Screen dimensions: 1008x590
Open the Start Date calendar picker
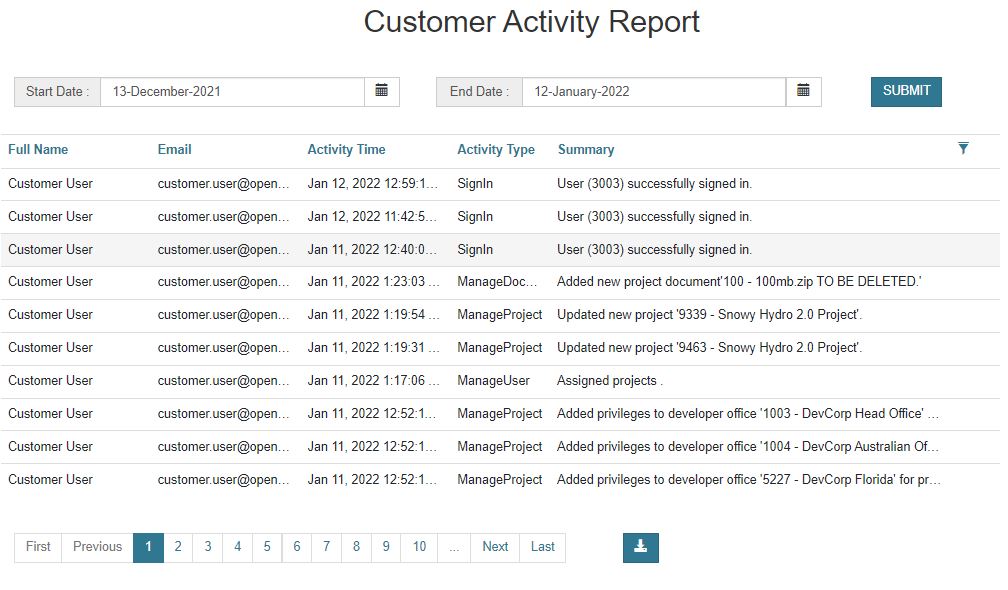pyautogui.click(x=381, y=91)
